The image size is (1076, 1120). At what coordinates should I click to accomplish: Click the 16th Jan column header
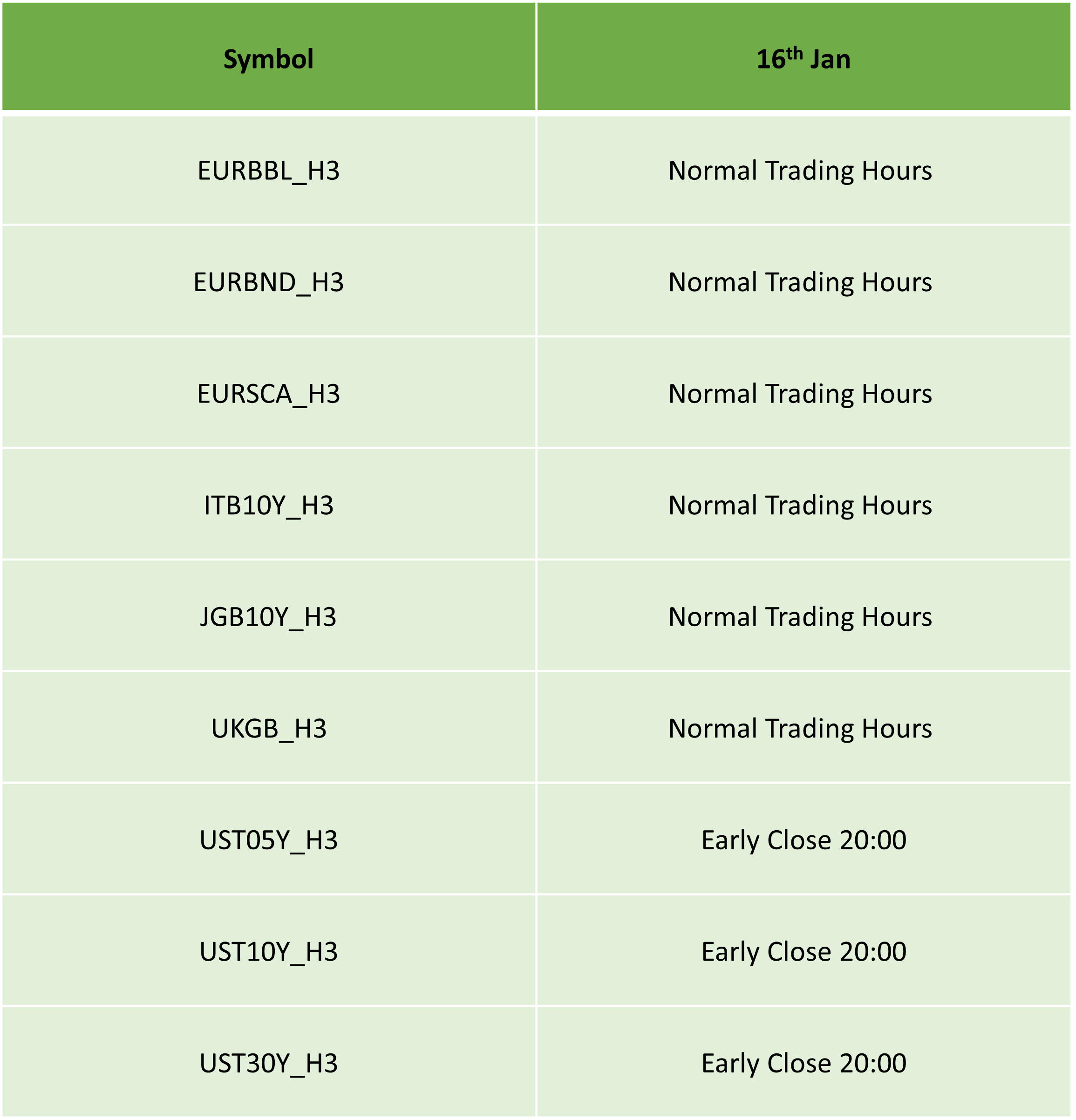pos(804,56)
